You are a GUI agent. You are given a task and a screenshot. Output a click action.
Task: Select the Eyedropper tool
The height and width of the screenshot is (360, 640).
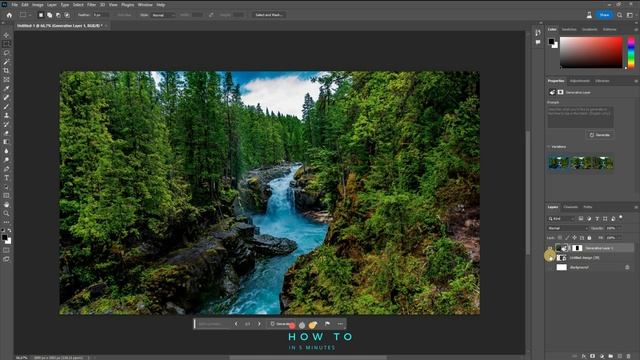click(6, 89)
